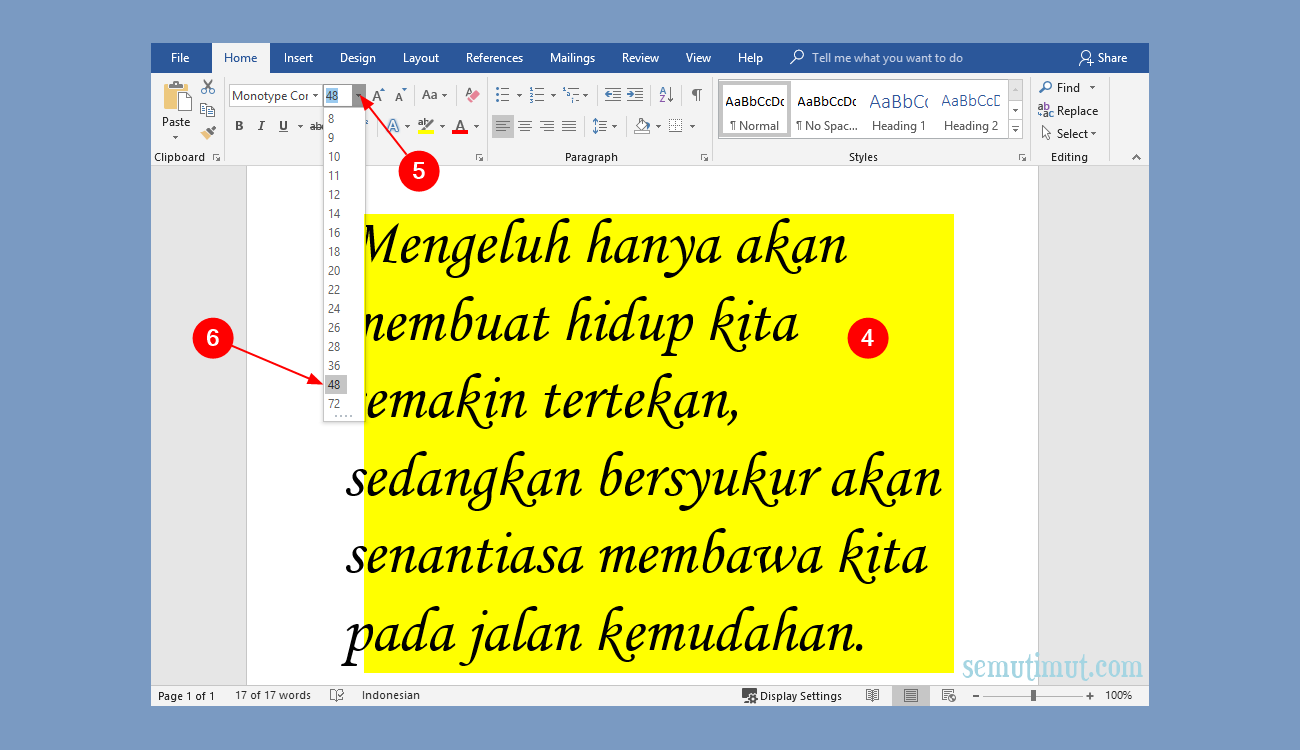Center the paragraph text
Screen dimensions: 1300x750
(525, 126)
